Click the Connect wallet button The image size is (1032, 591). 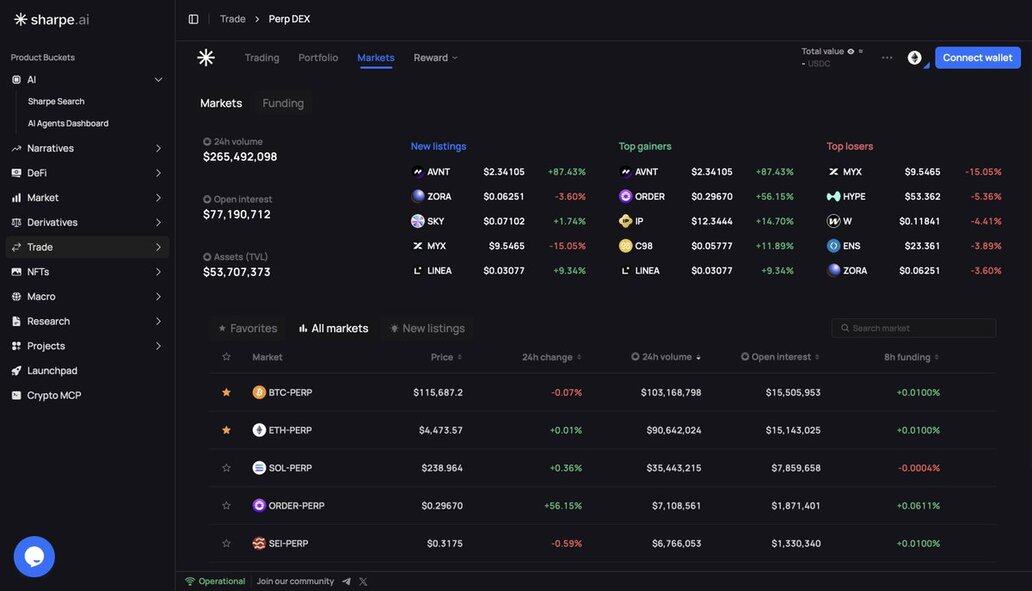[x=977, y=58]
